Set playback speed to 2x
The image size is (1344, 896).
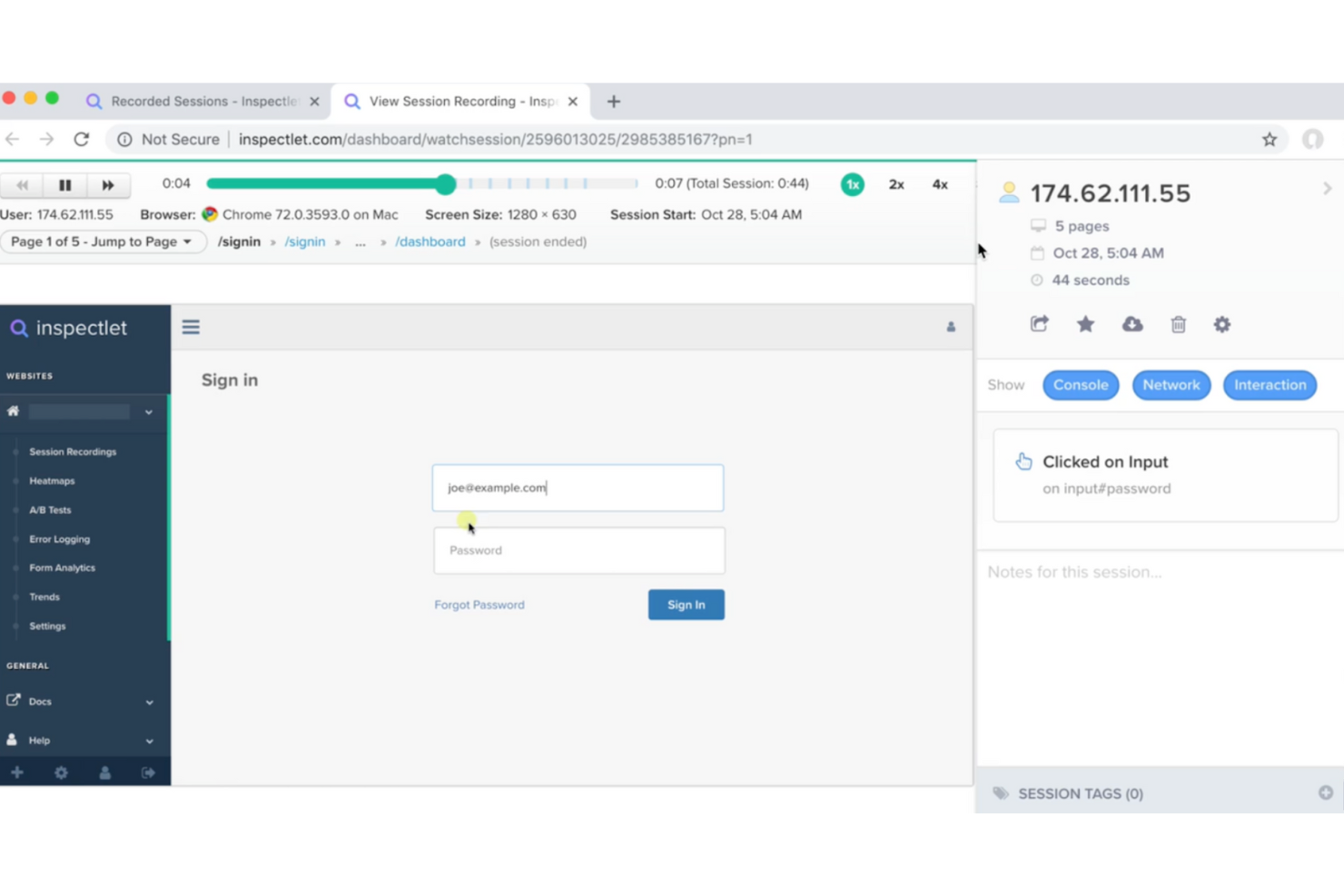click(x=896, y=184)
